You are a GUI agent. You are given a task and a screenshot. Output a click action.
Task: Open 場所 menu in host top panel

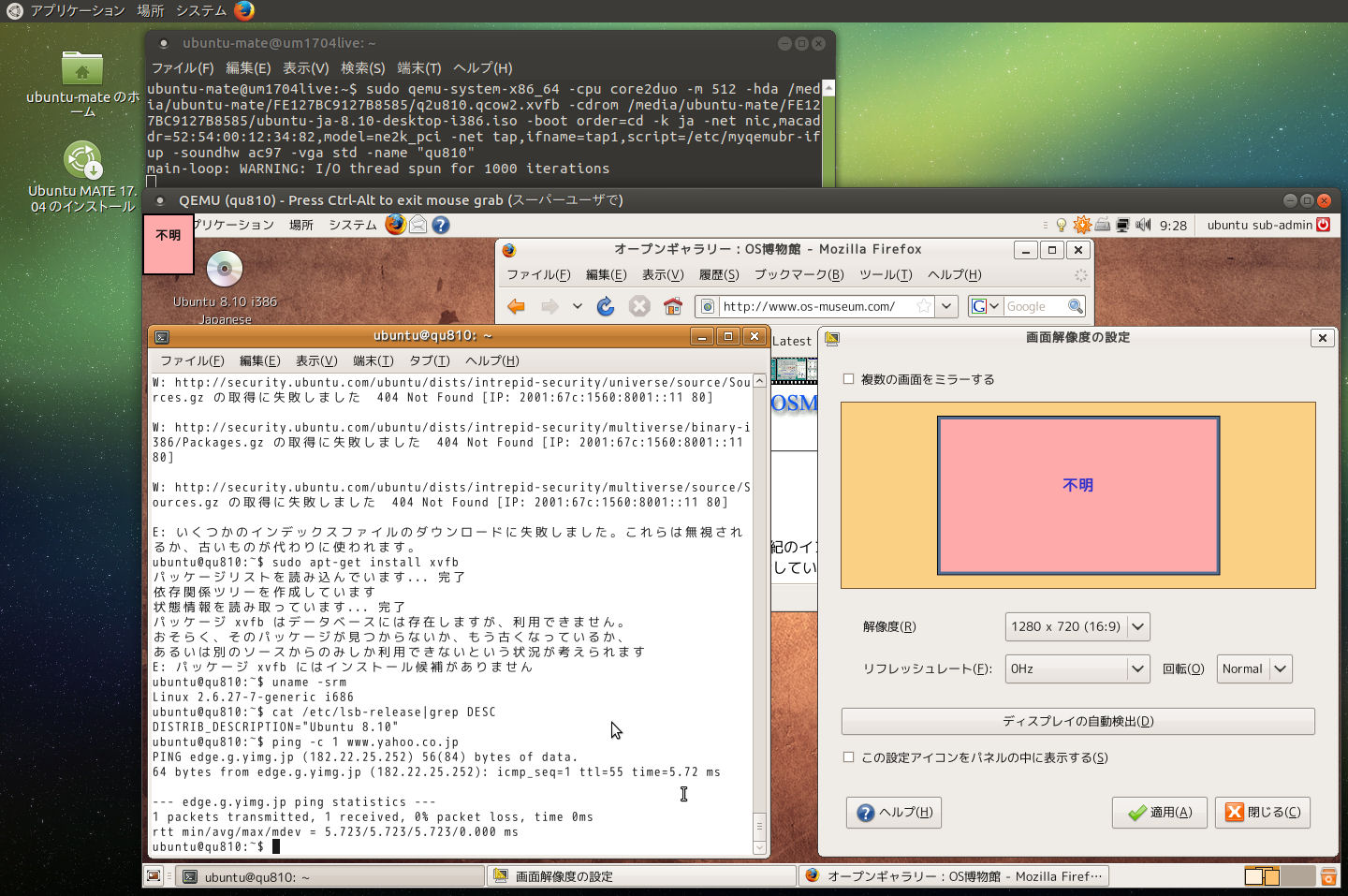(151, 10)
